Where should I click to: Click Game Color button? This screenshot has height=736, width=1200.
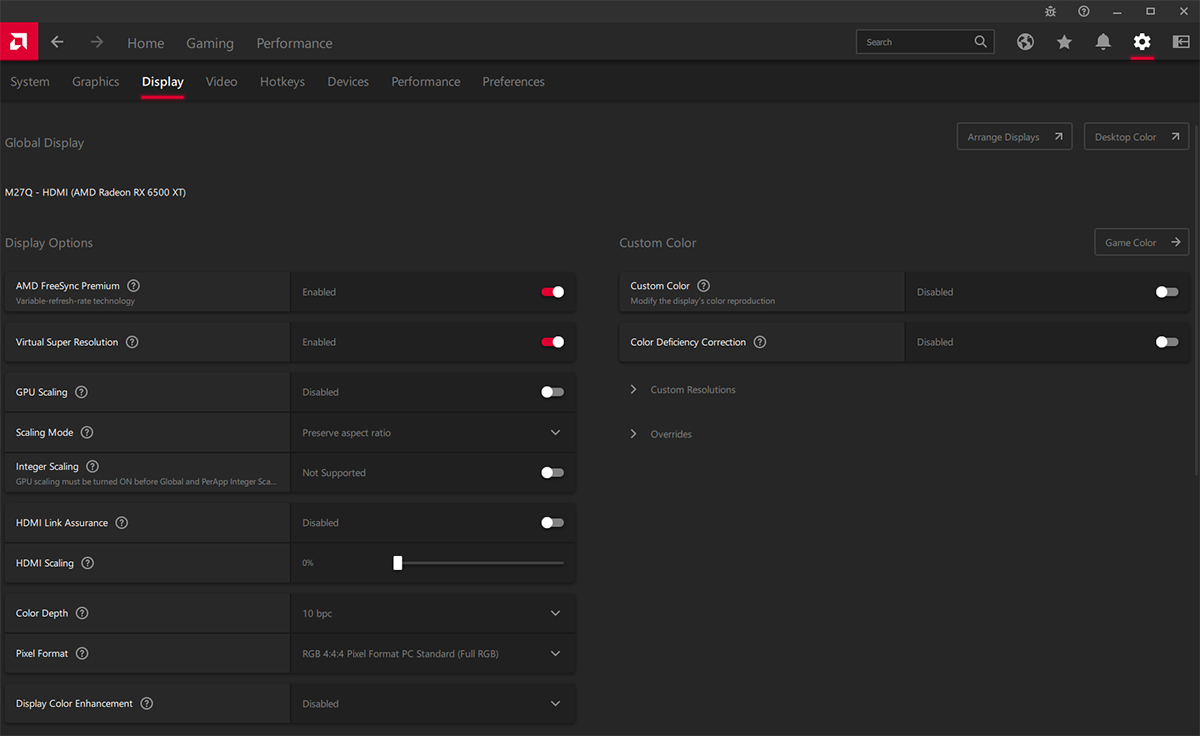pyautogui.click(x=1142, y=242)
